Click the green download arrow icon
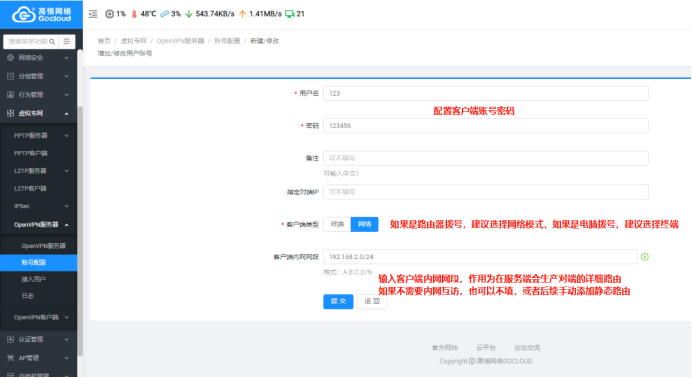Image resolution: width=692 pixels, height=378 pixels. coord(189,14)
